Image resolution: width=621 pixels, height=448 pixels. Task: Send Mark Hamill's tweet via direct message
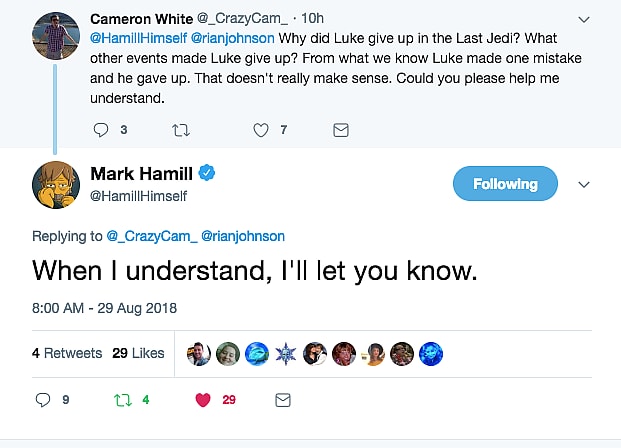click(x=283, y=400)
